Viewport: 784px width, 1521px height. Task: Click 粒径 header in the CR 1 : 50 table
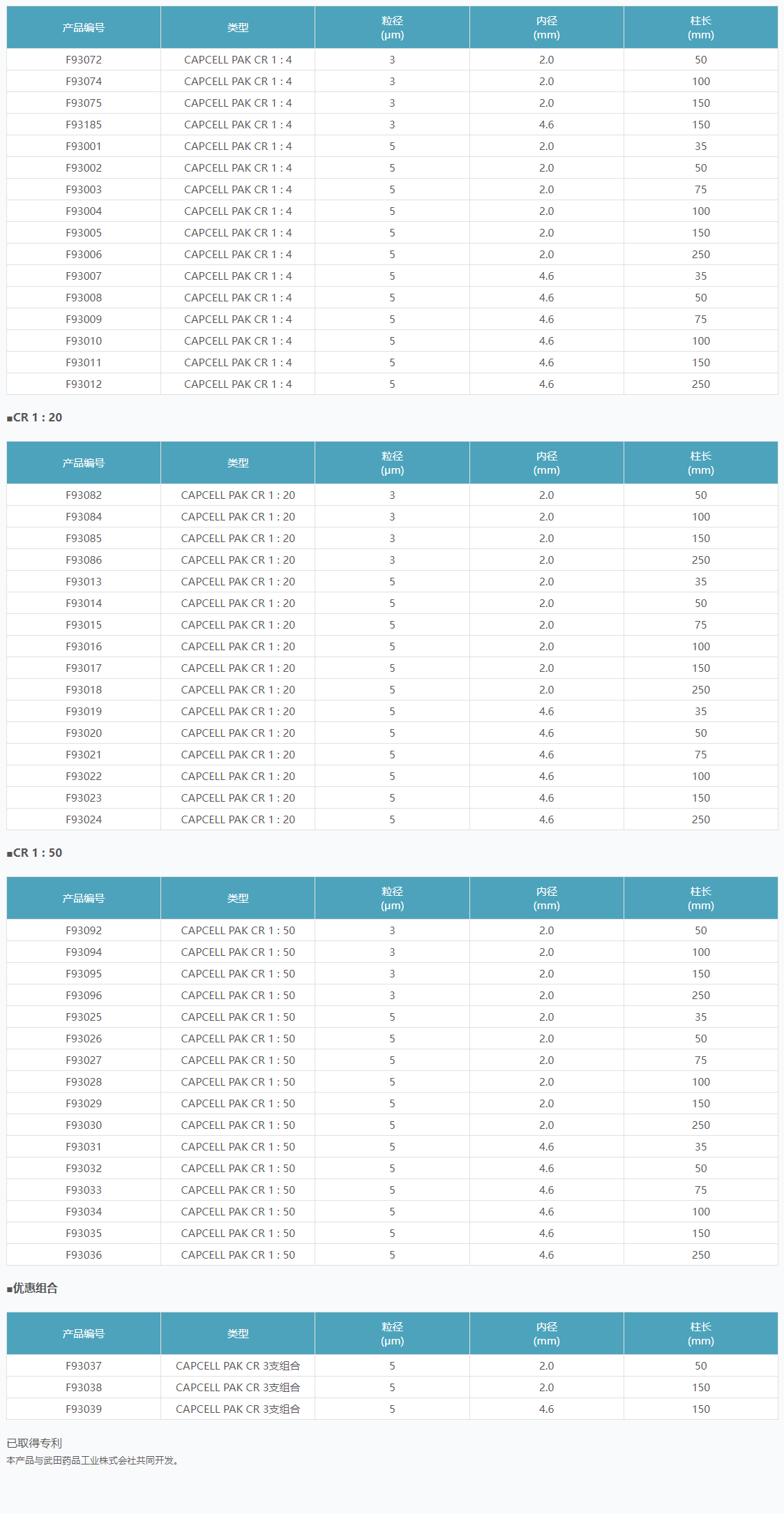[x=392, y=899]
